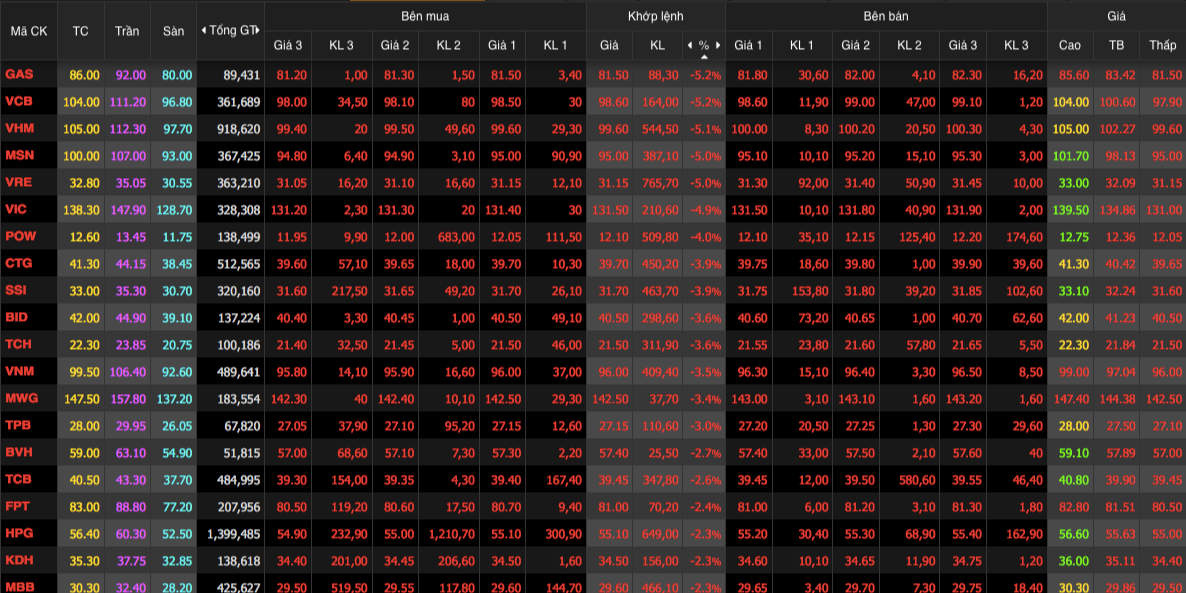
Task: Click the Khớp lệnh group header
Action: (x=655, y=16)
